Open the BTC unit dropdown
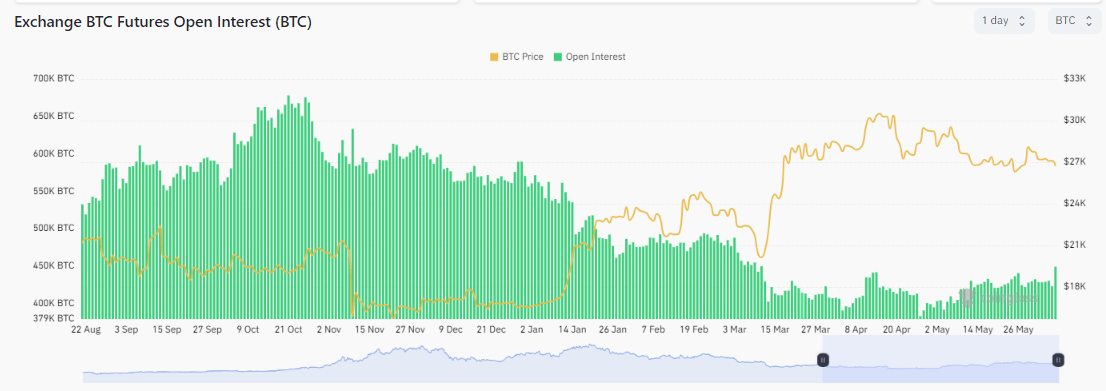 click(x=1073, y=21)
